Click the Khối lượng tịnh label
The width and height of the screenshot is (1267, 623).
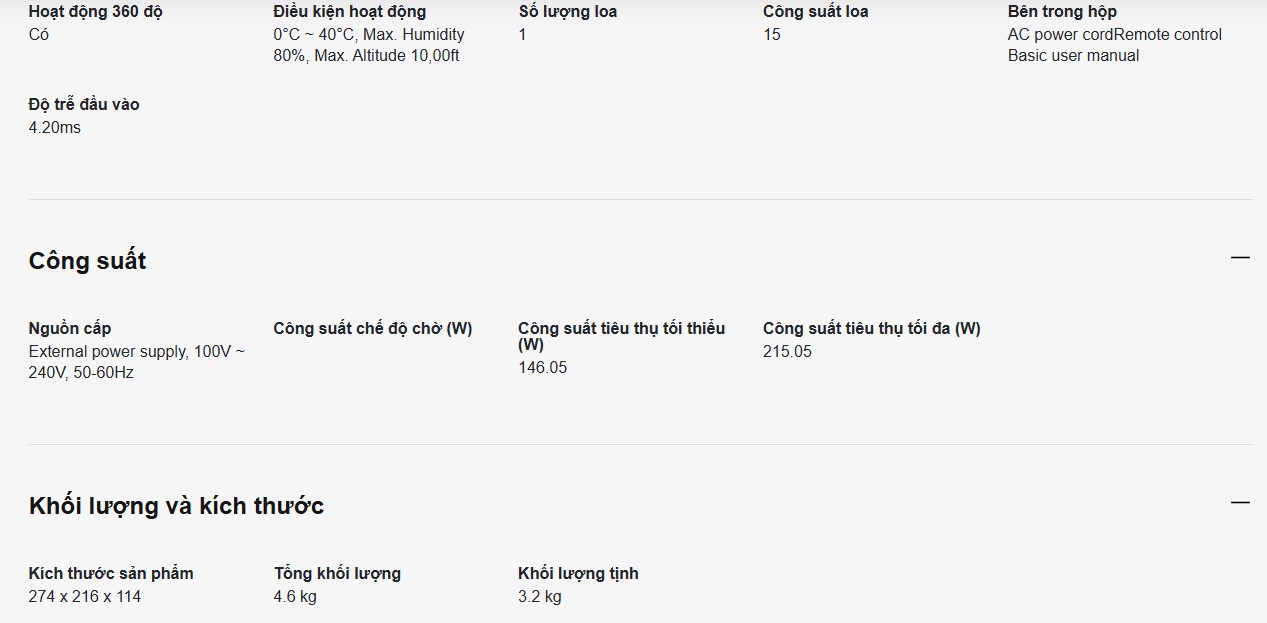click(578, 573)
